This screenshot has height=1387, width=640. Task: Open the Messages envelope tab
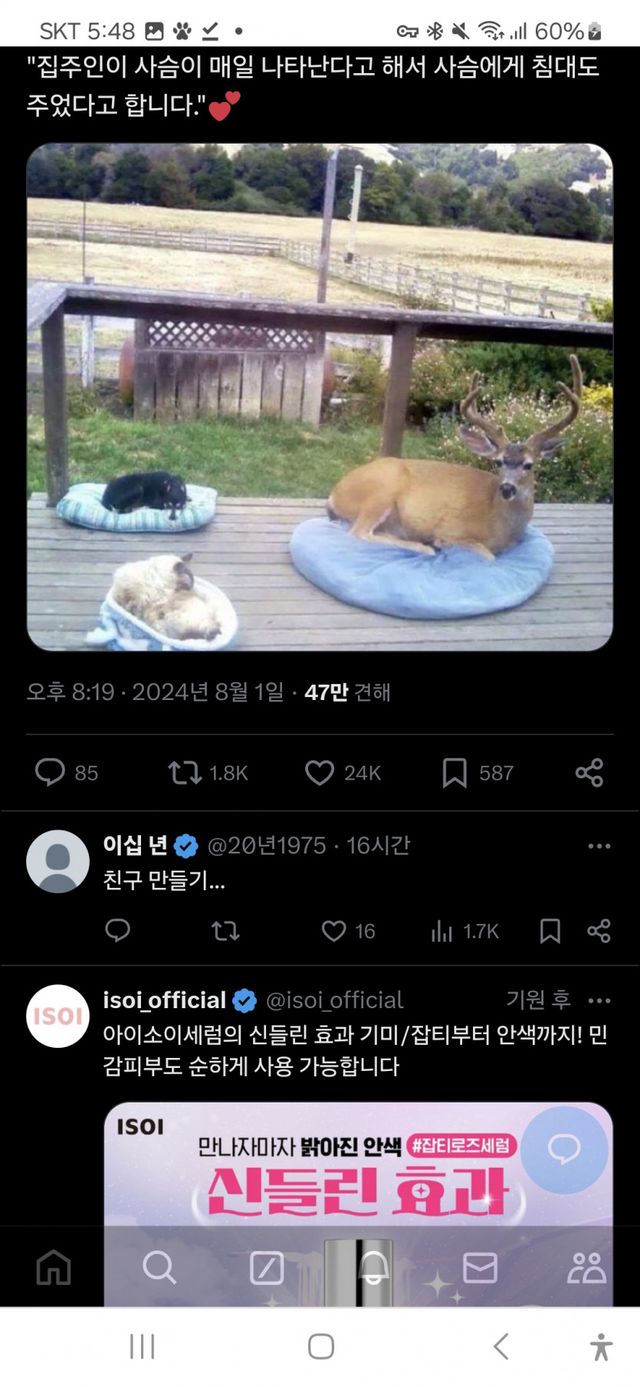(480, 1267)
